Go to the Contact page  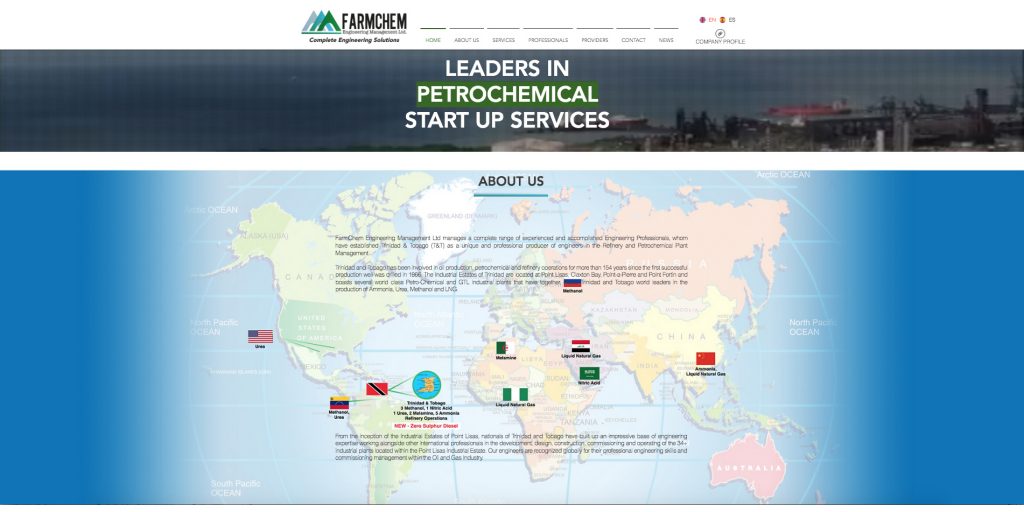tap(633, 40)
